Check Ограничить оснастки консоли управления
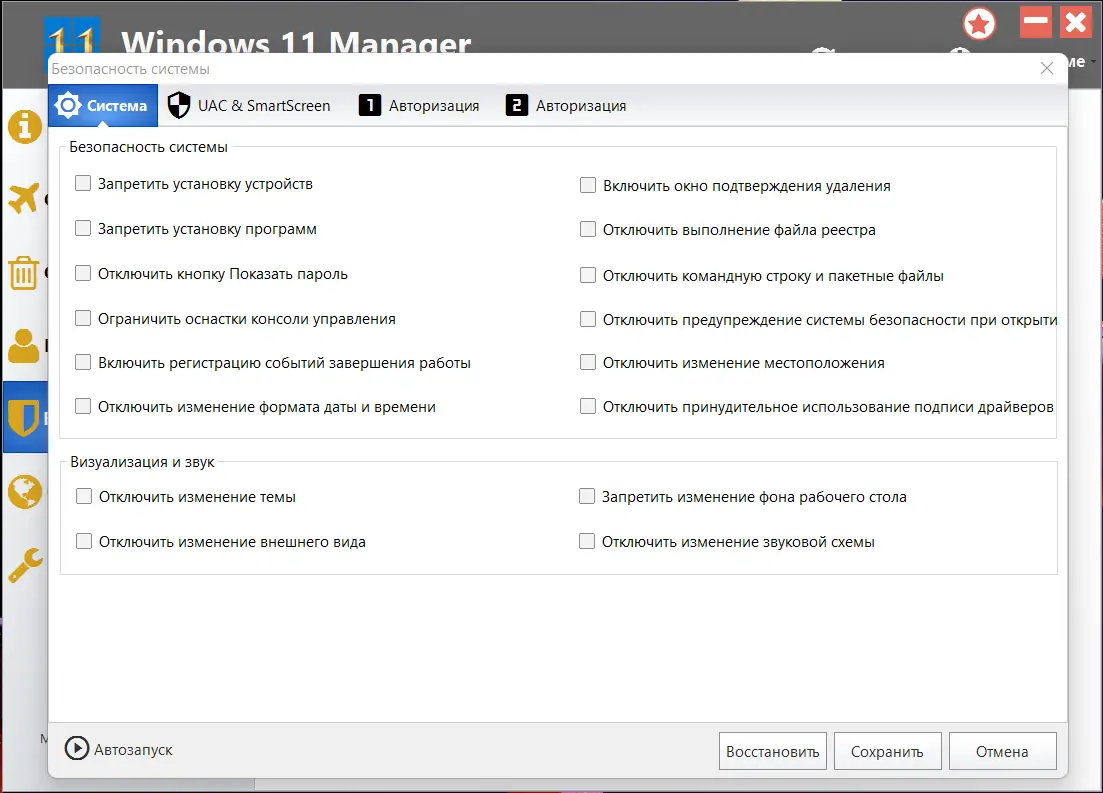This screenshot has width=1103, height=793. click(83, 318)
